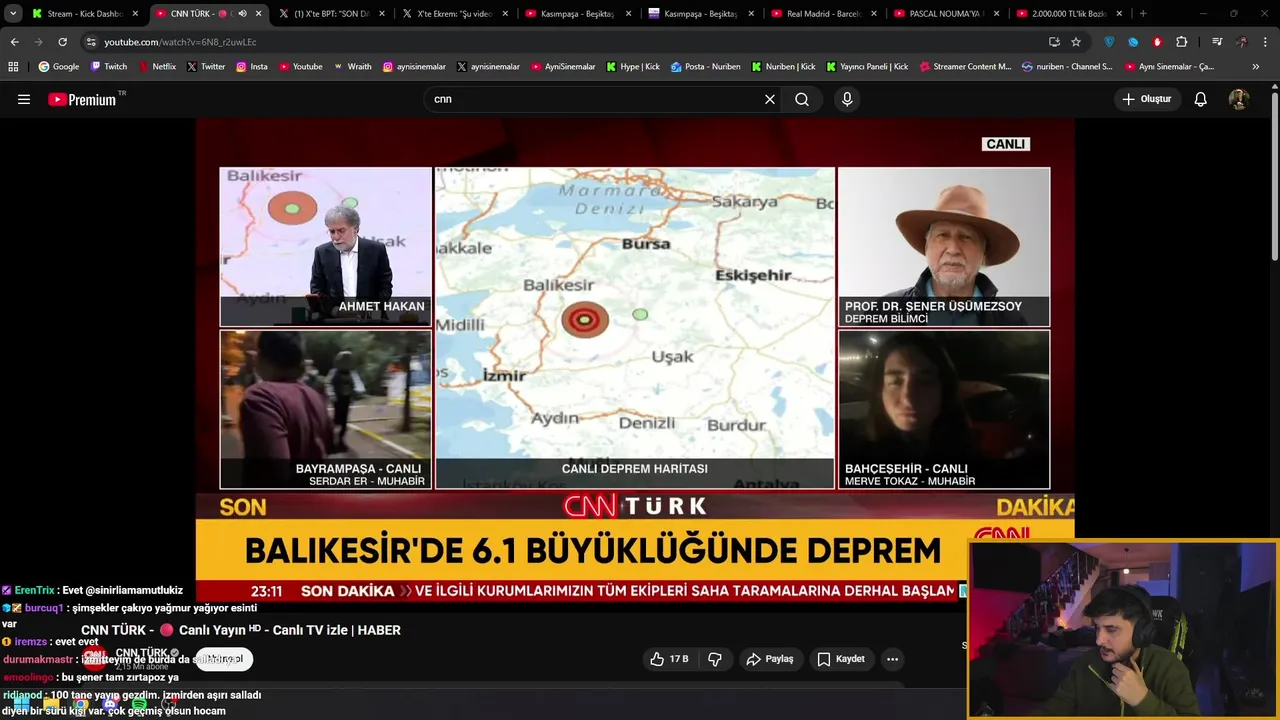Click the address bar URL youtube.com/watch
This screenshot has width=1280, height=720.
(x=180, y=42)
